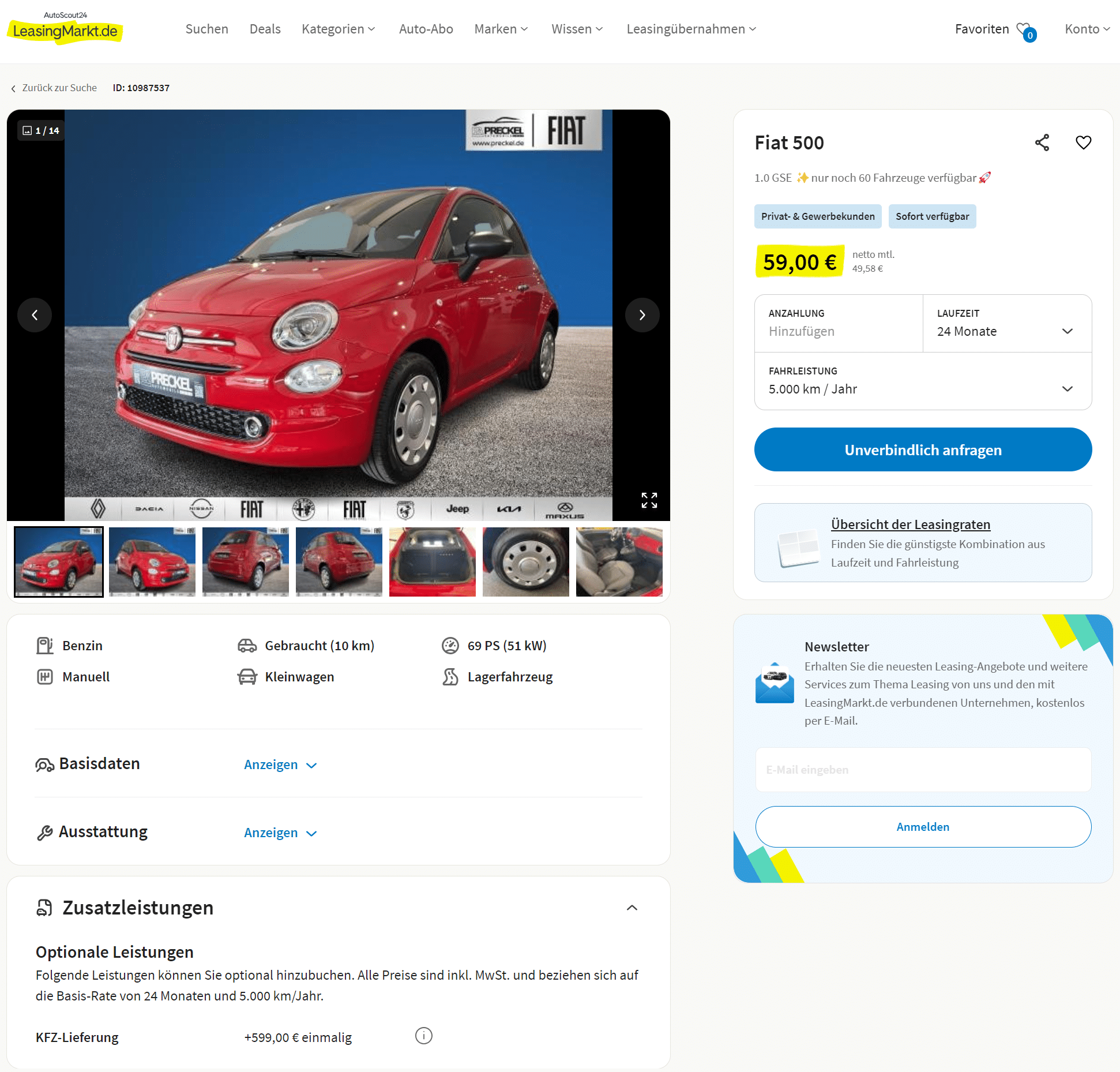
Task: Click the KFZ-Lieferung info icon
Action: coord(423,1036)
